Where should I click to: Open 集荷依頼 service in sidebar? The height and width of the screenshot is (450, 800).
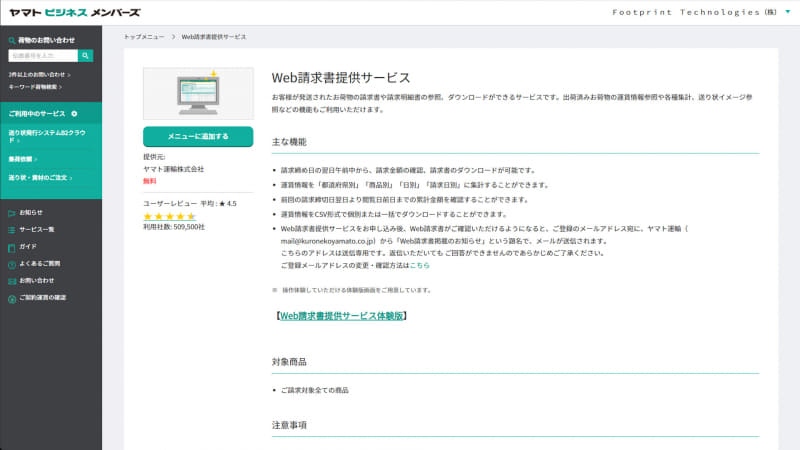(22, 159)
